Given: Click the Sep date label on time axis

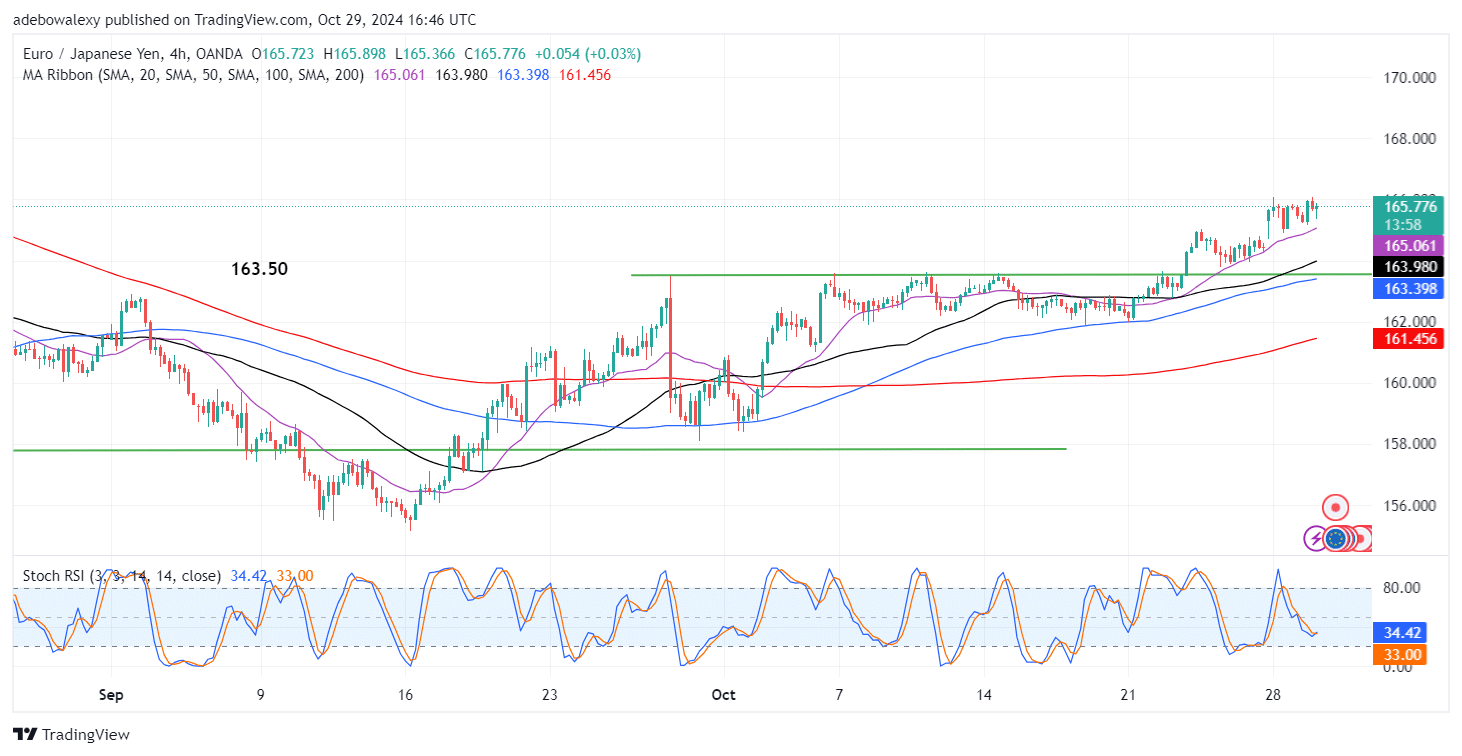Looking at the screenshot, I should click(112, 694).
